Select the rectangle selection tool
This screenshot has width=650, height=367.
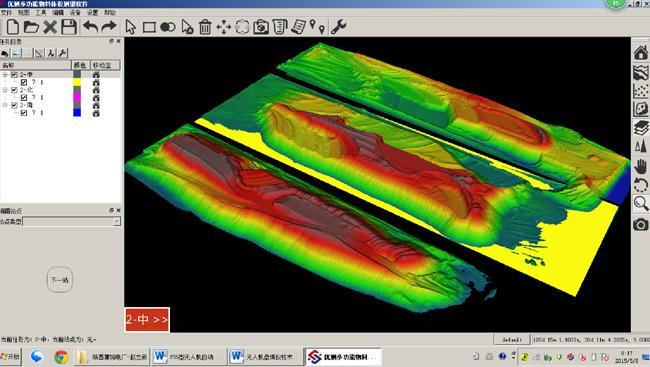point(149,27)
